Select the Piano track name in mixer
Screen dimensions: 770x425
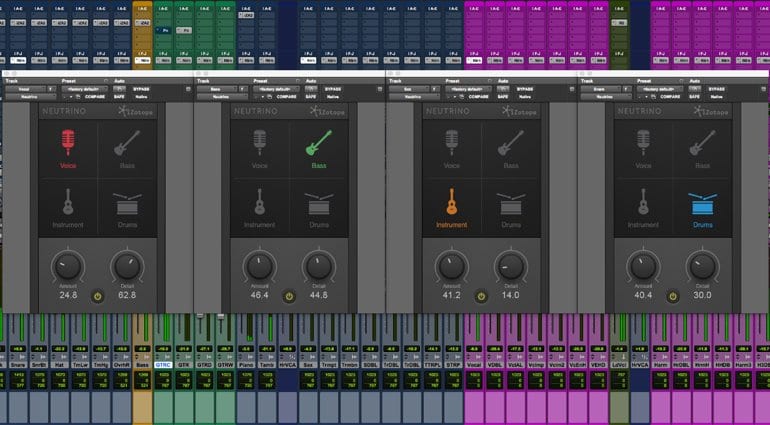[246, 365]
